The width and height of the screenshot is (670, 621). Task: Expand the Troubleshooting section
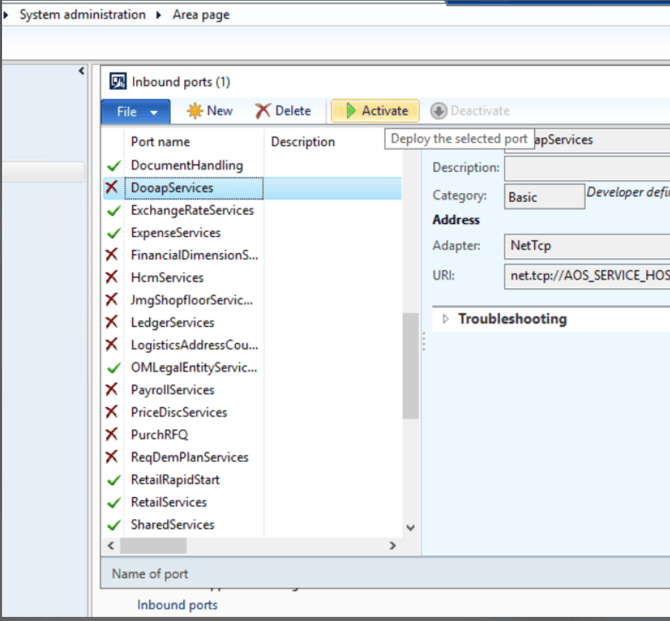point(446,319)
